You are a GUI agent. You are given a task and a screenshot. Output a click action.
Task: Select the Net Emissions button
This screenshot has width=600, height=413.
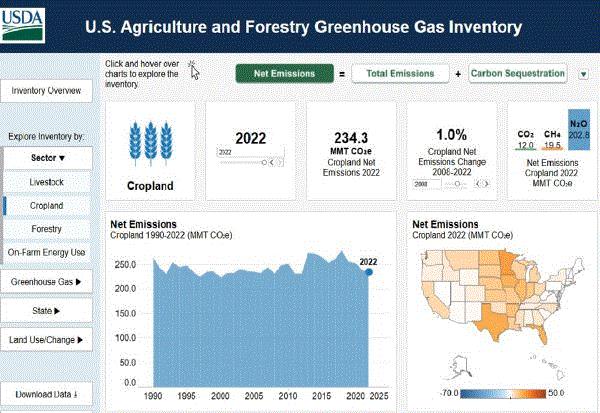(284, 73)
